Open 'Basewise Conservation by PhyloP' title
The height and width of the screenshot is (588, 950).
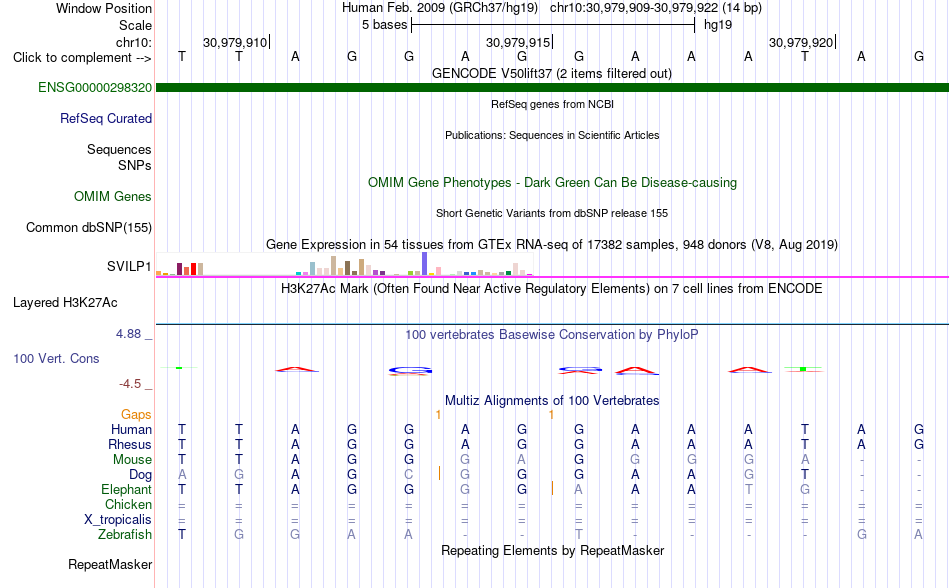coord(552,335)
